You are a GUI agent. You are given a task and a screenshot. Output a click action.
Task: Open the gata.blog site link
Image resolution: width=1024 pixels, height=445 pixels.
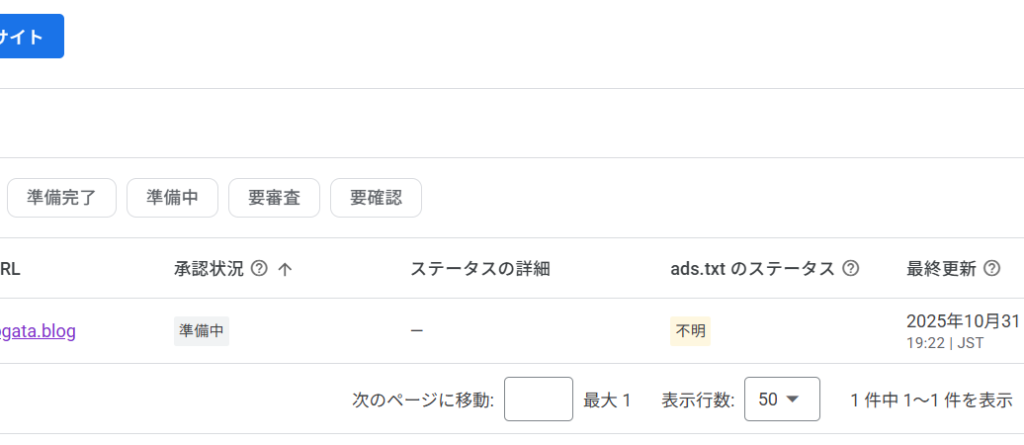[x=38, y=331]
